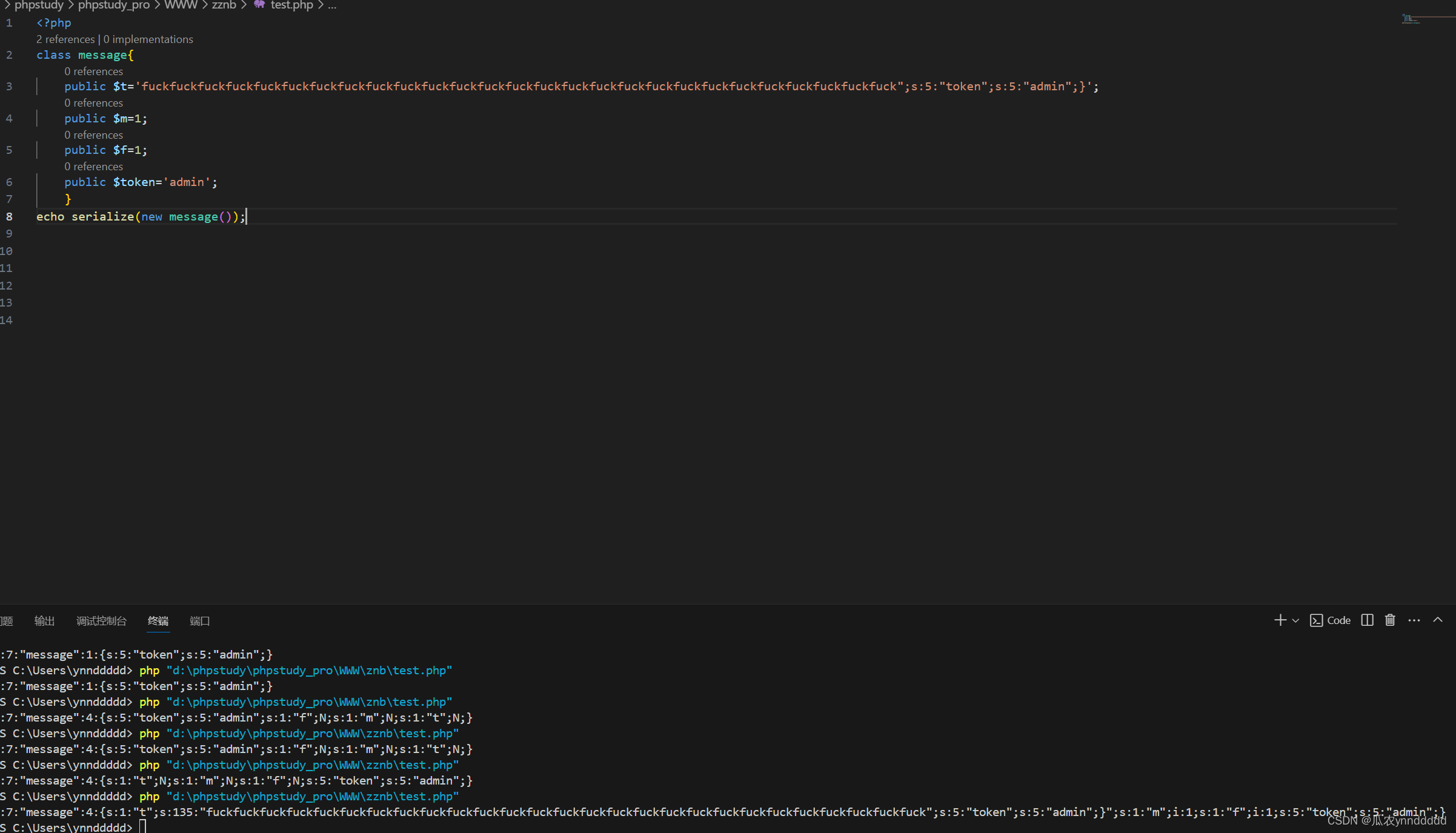
Task: Expand the trailing breadcrumb ellipsis
Action: 332,6
